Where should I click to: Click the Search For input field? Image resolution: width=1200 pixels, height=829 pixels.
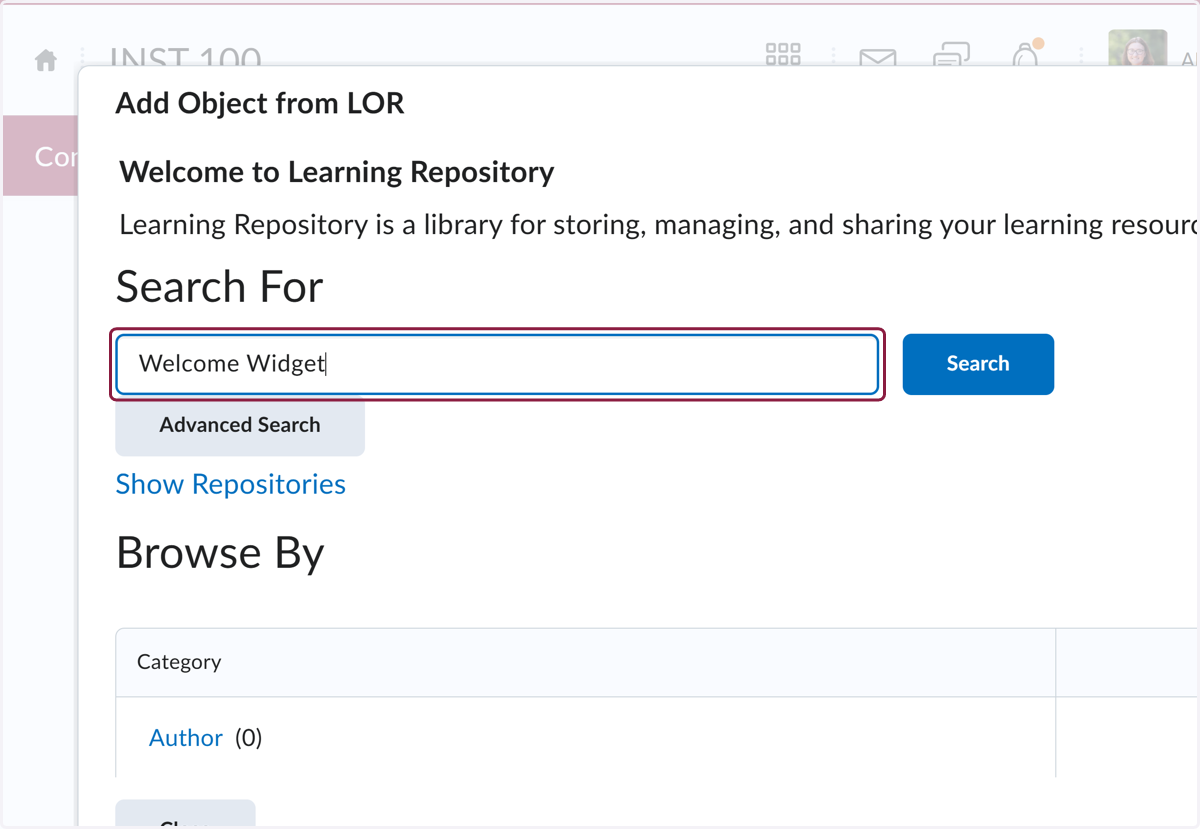click(x=497, y=364)
